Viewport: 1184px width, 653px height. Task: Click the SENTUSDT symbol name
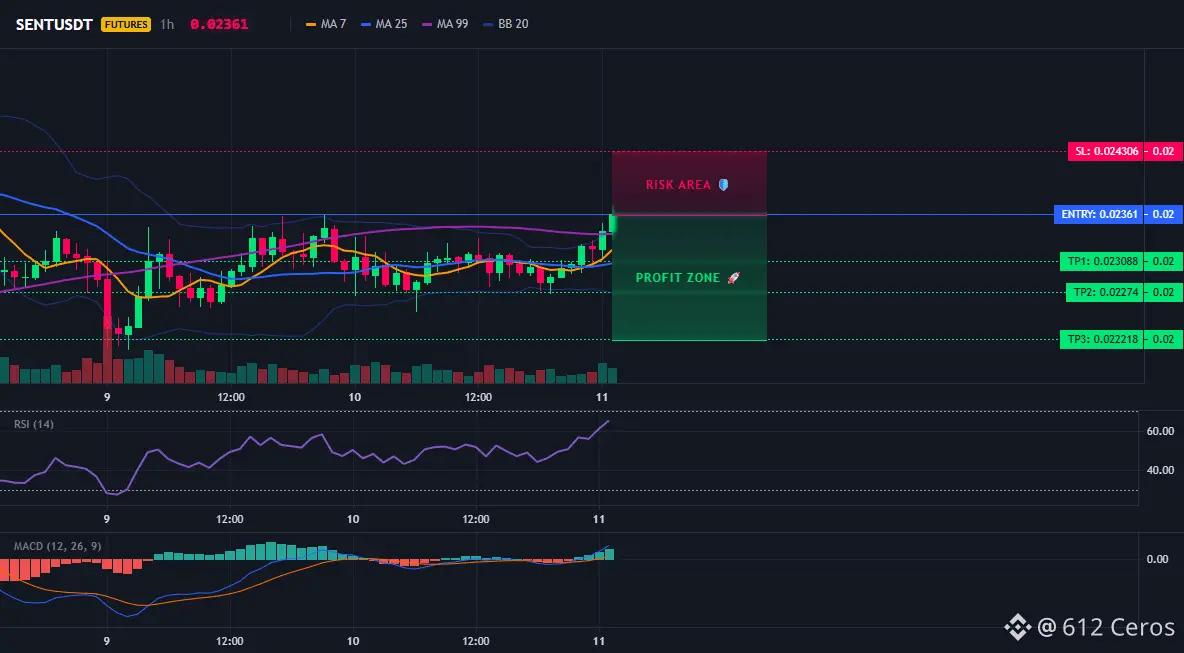[54, 24]
